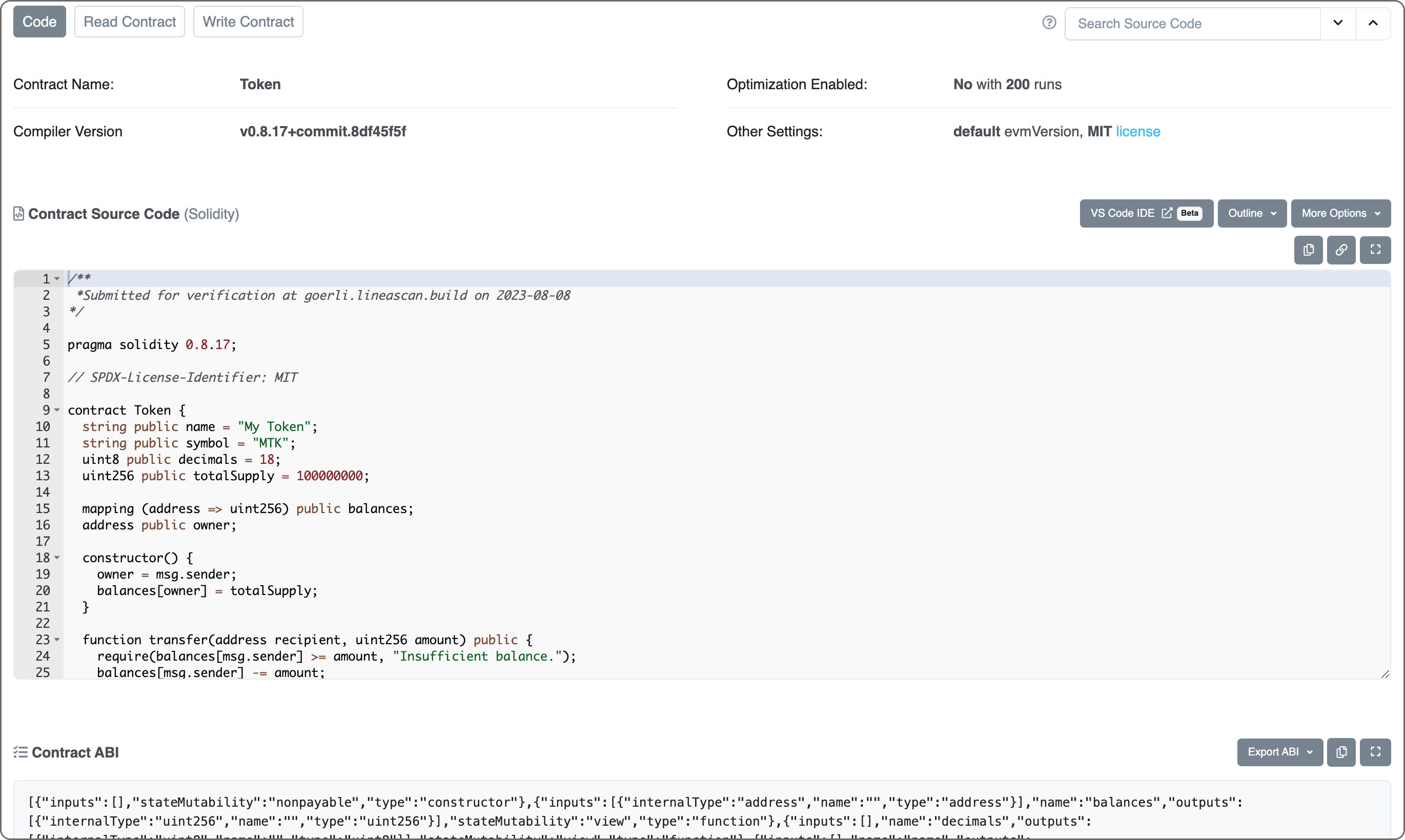Open the Code tab
Image resolution: width=1405 pixels, height=840 pixels.
[39, 22]
